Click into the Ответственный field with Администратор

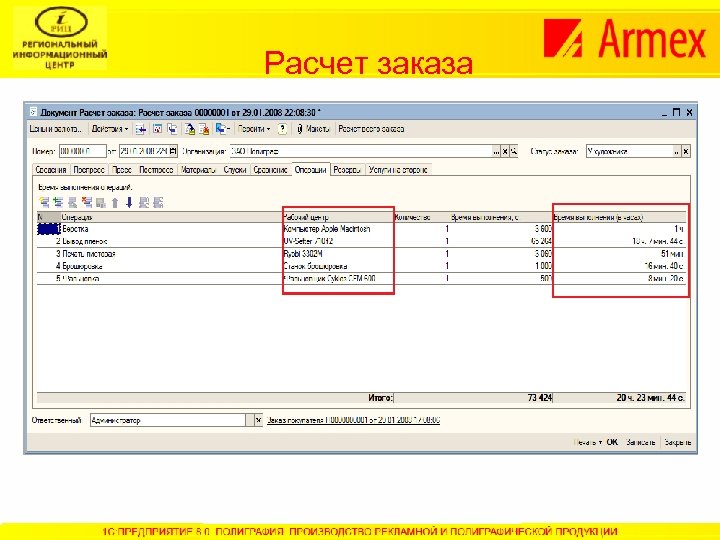tap(168, 420)
